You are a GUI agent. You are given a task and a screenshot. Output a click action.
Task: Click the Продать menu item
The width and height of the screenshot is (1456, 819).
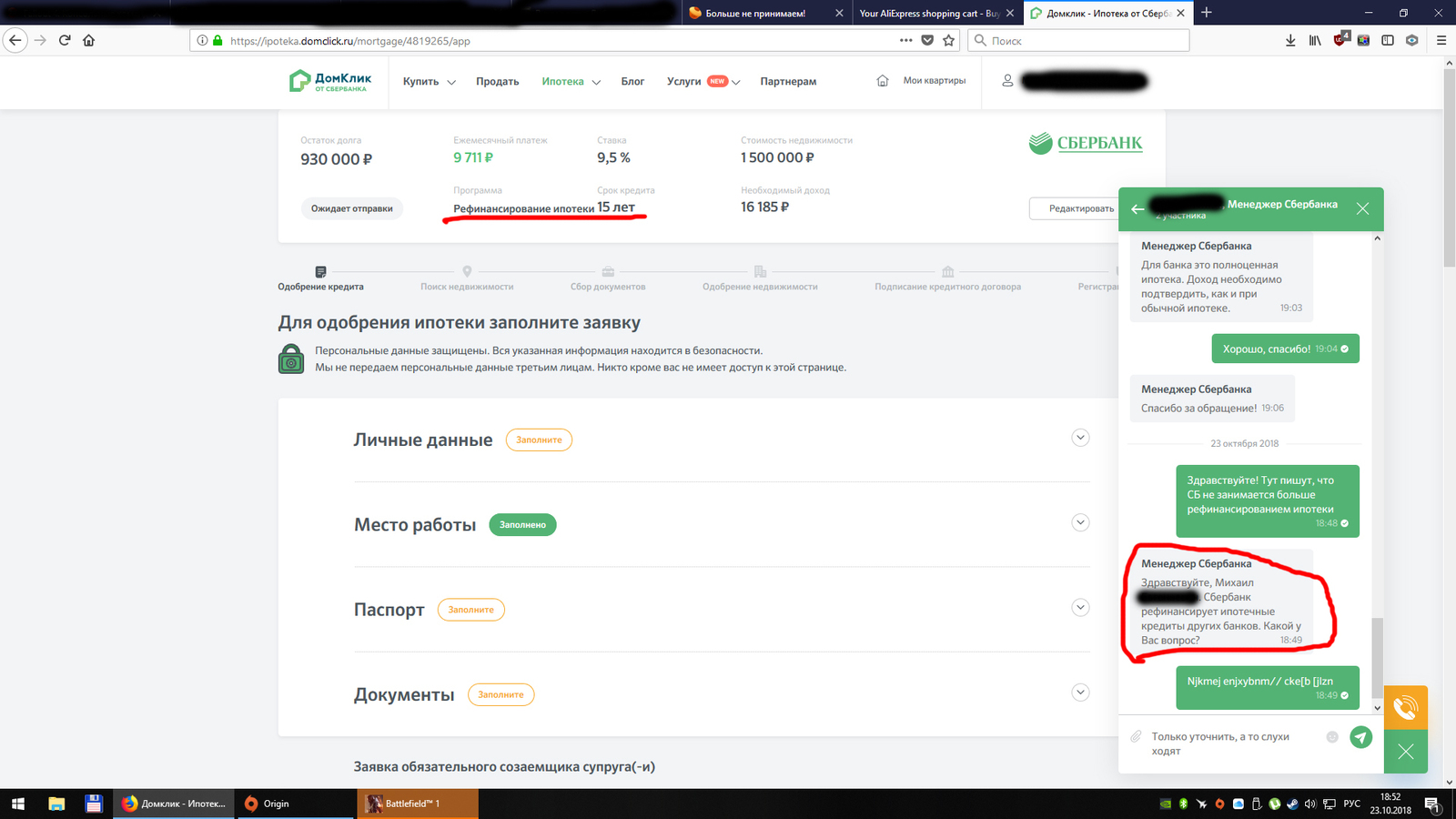coord(497,81)
